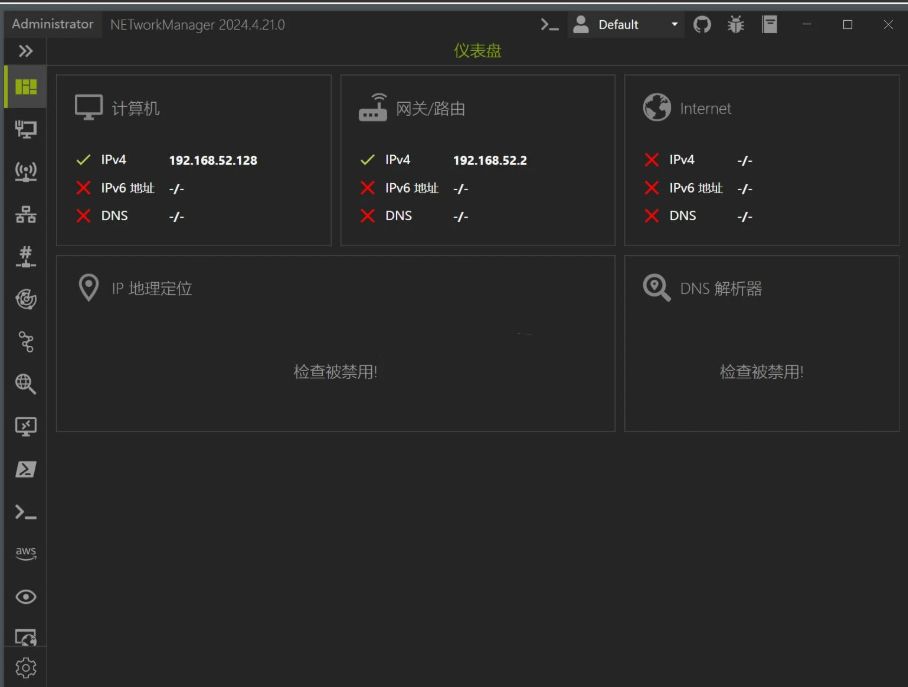
Task: Select the Network Interface tool
Action: point(25,128)
